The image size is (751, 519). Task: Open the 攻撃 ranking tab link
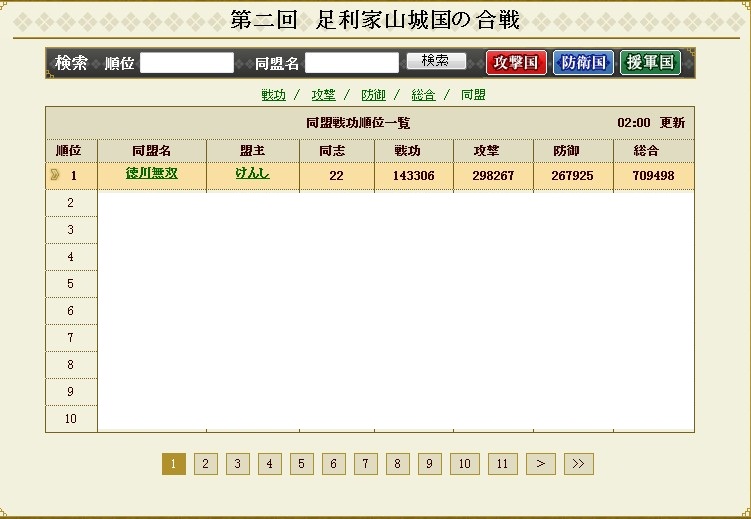coord(323,95)
